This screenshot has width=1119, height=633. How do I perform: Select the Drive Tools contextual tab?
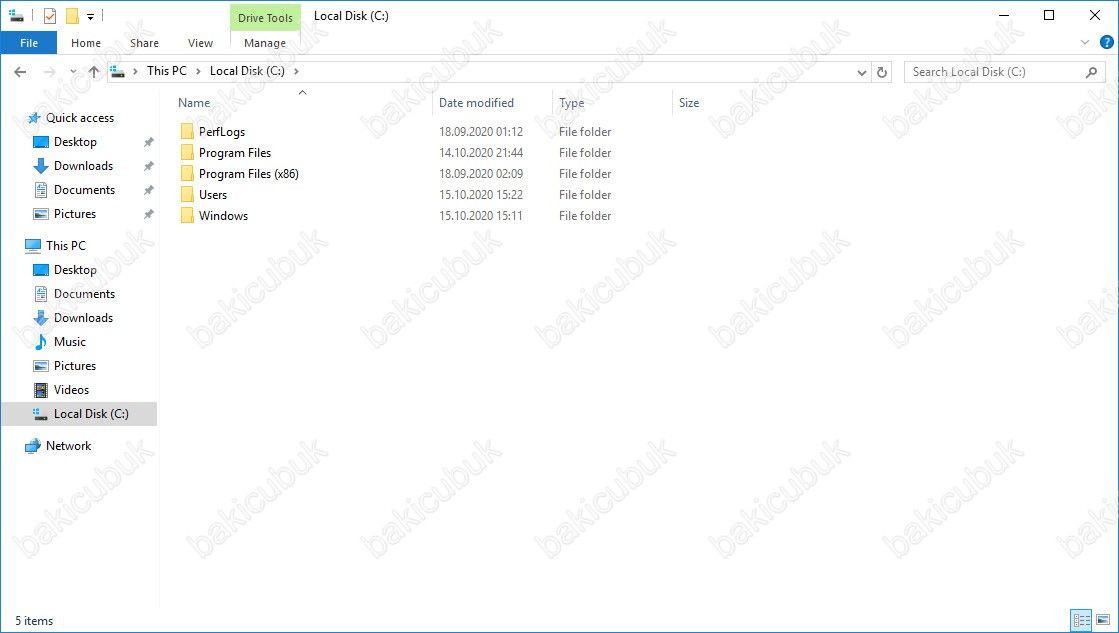pos(265,18)
